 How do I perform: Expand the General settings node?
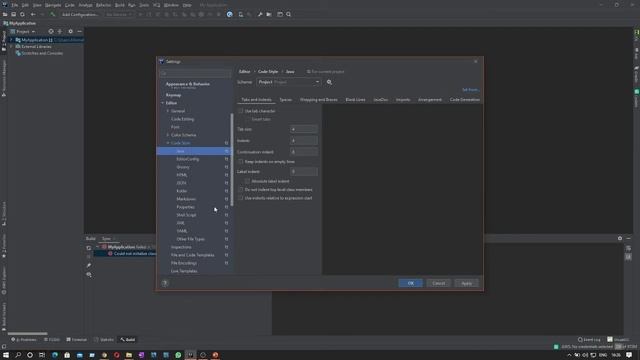[168, 111]
